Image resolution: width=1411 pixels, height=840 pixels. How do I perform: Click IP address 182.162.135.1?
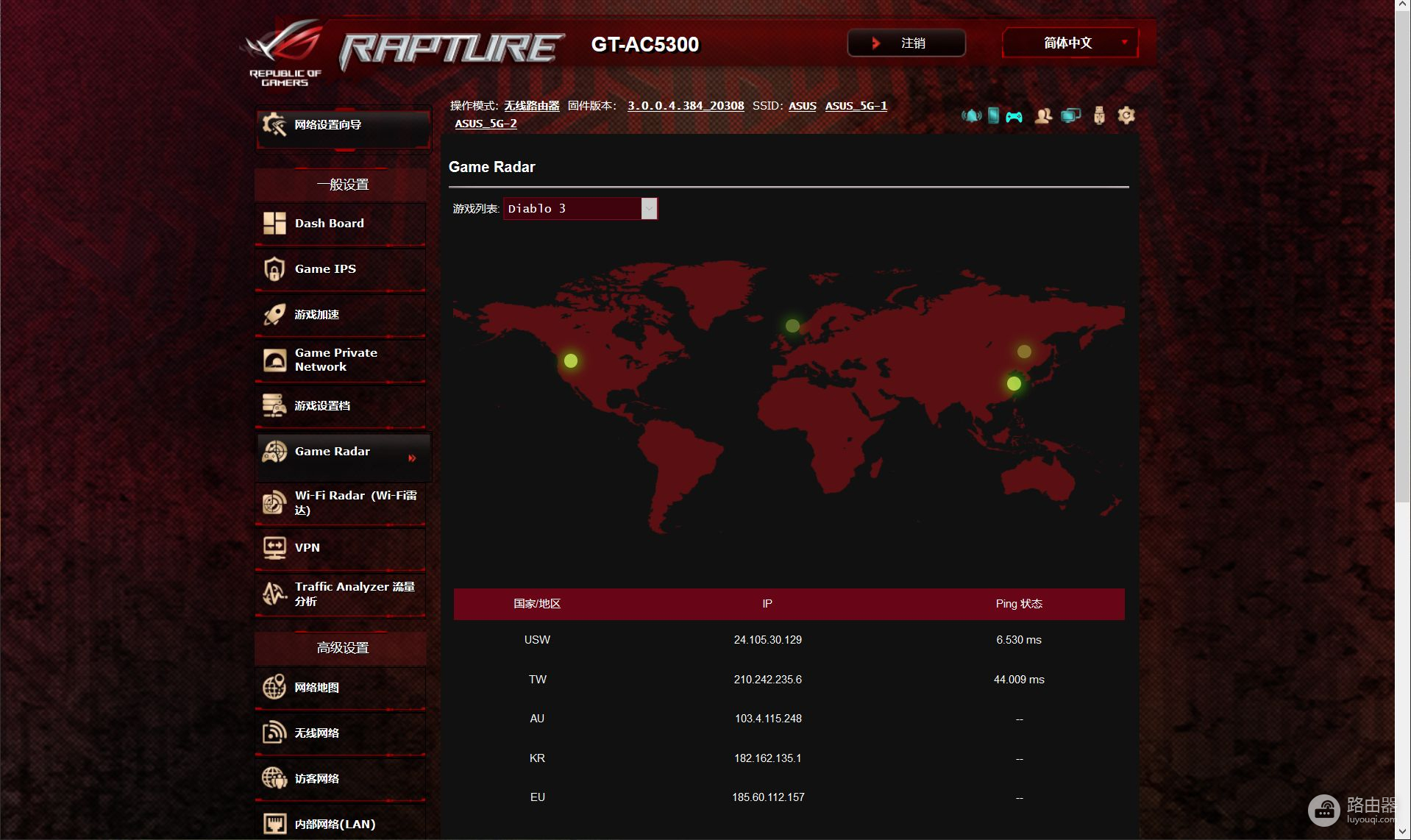tap(767, 758)
